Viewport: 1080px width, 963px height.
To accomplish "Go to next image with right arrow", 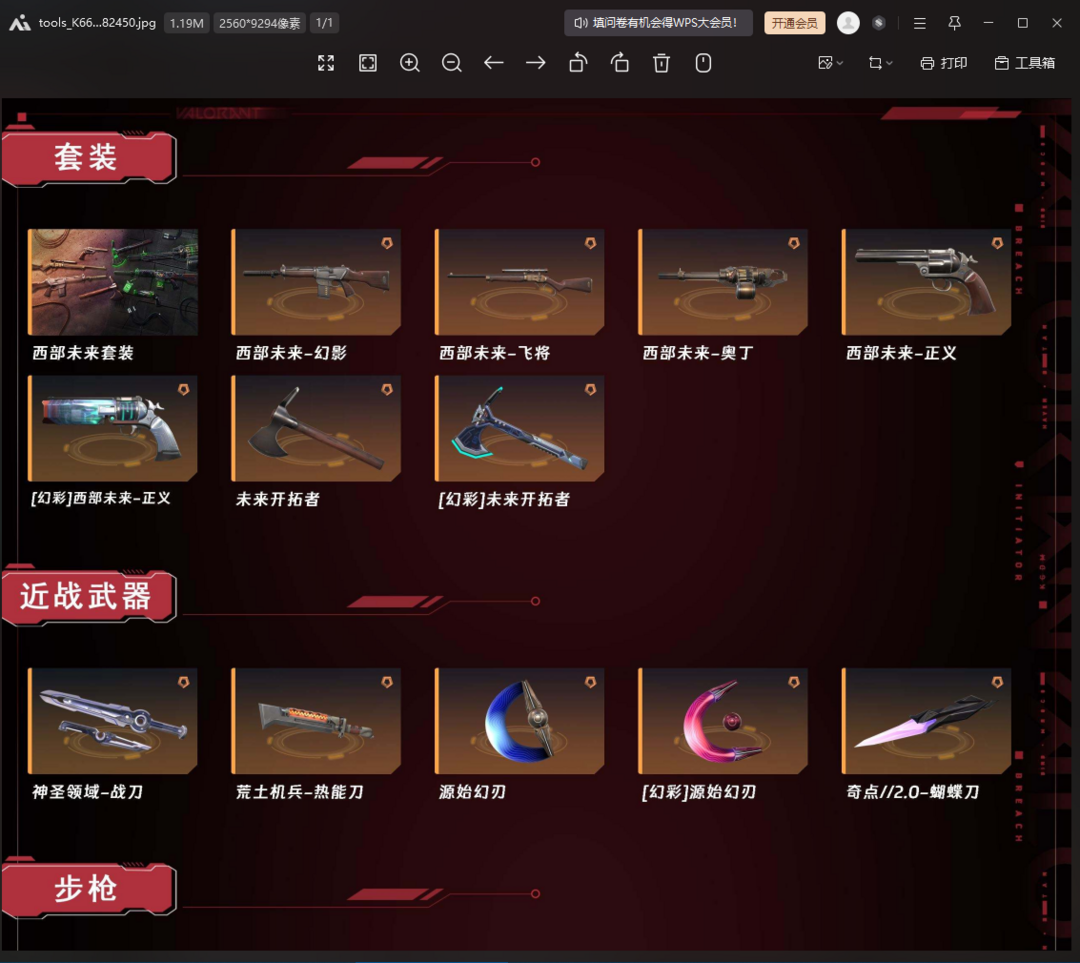I will coord(536,63).
